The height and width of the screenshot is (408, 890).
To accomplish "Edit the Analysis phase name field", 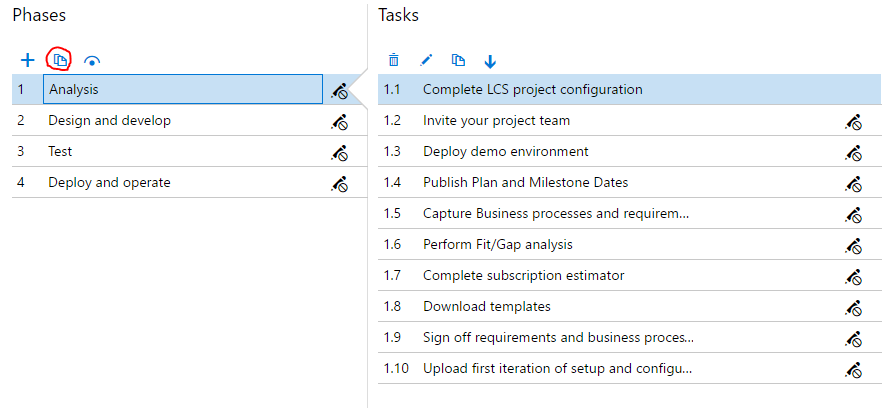I will point(183,90).
